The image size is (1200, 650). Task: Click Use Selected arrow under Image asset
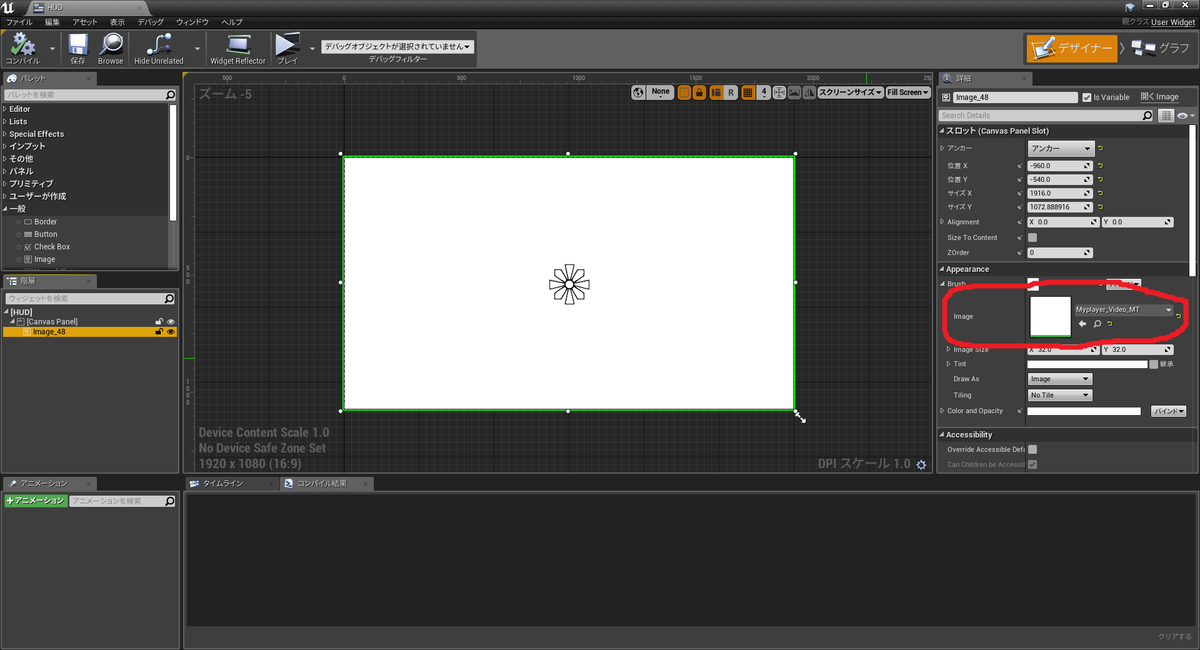click(1082, 324)
